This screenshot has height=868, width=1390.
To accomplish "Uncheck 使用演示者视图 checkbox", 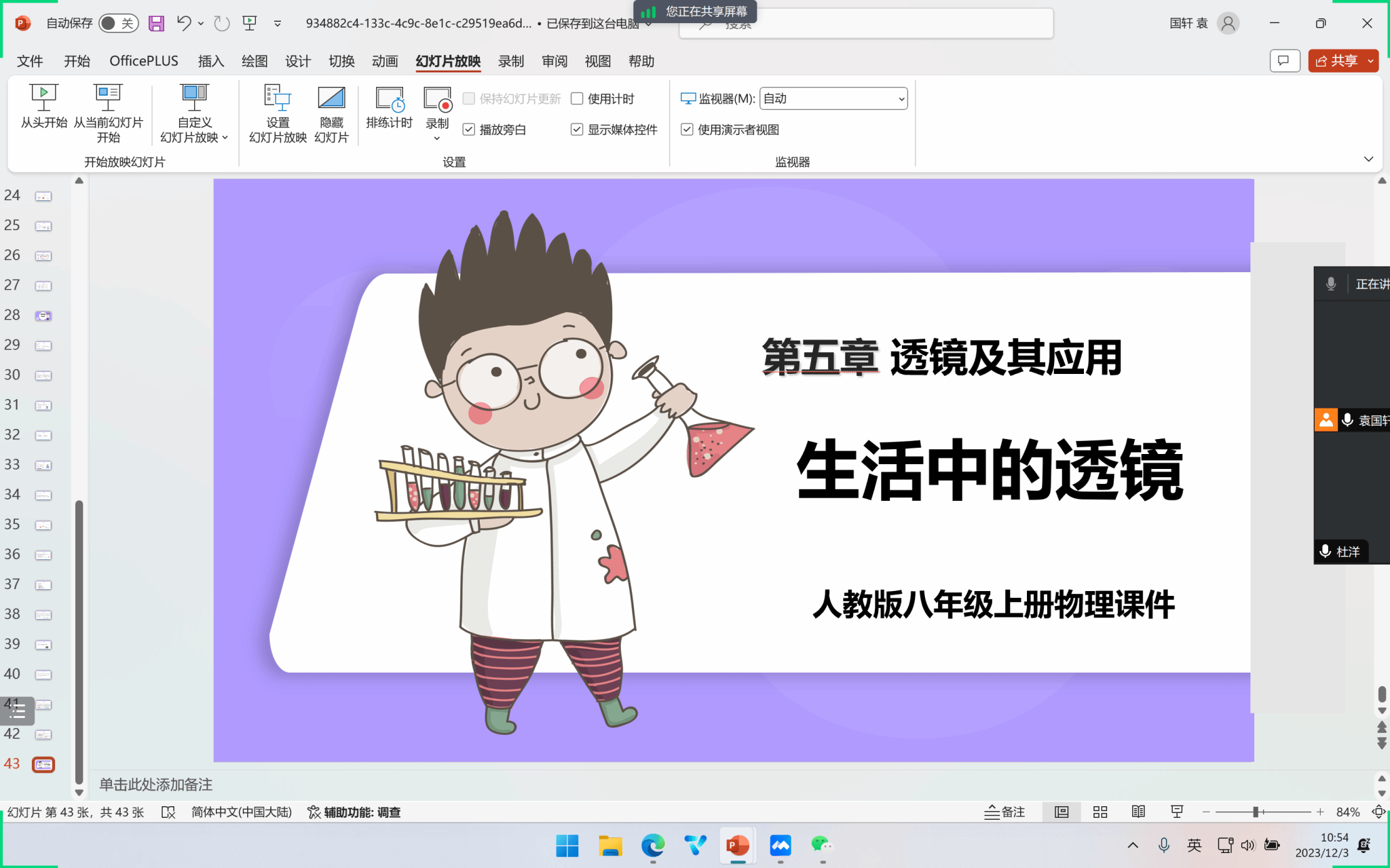I will pos(687,130).
